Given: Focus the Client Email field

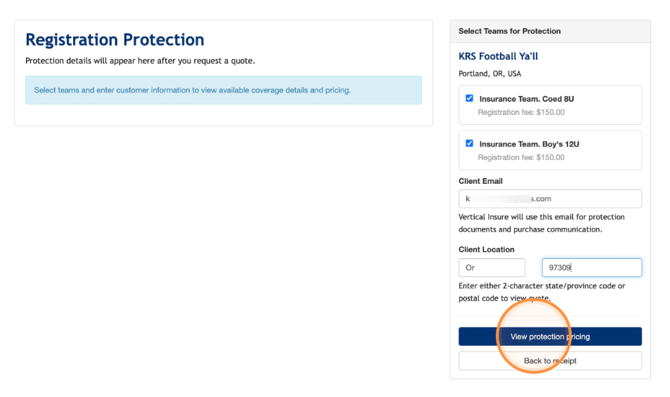Looking at the screenshot, I should (x=550, y=199).
